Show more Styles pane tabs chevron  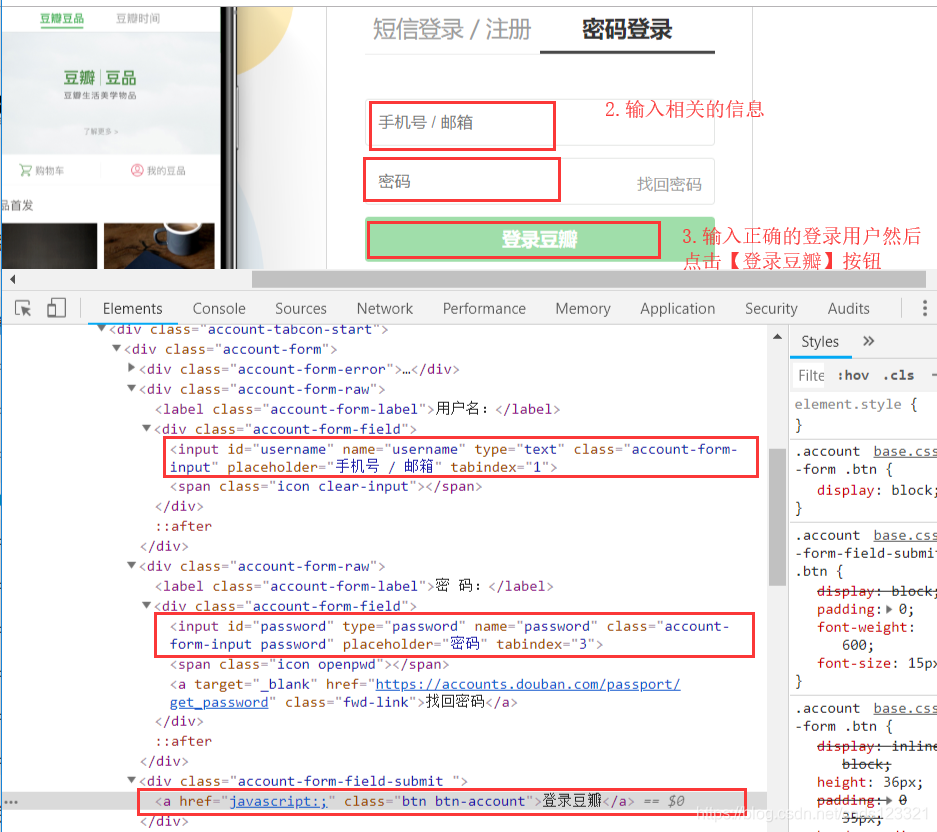click(x=869, y=341)
